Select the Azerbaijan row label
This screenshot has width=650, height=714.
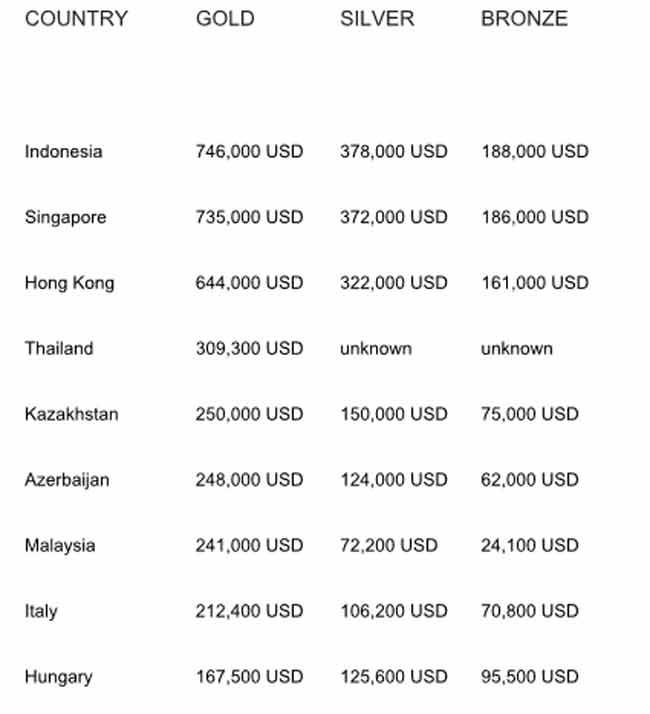tap(67, 480)
